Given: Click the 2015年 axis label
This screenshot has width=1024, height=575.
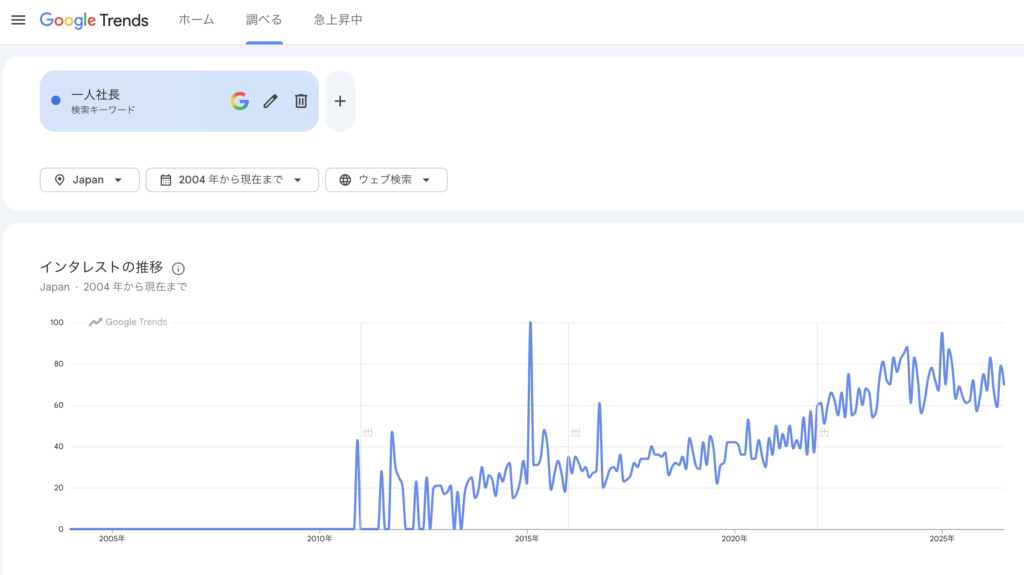Looking at the screenshot, I should pyautogui.click(x=527, y=539).
